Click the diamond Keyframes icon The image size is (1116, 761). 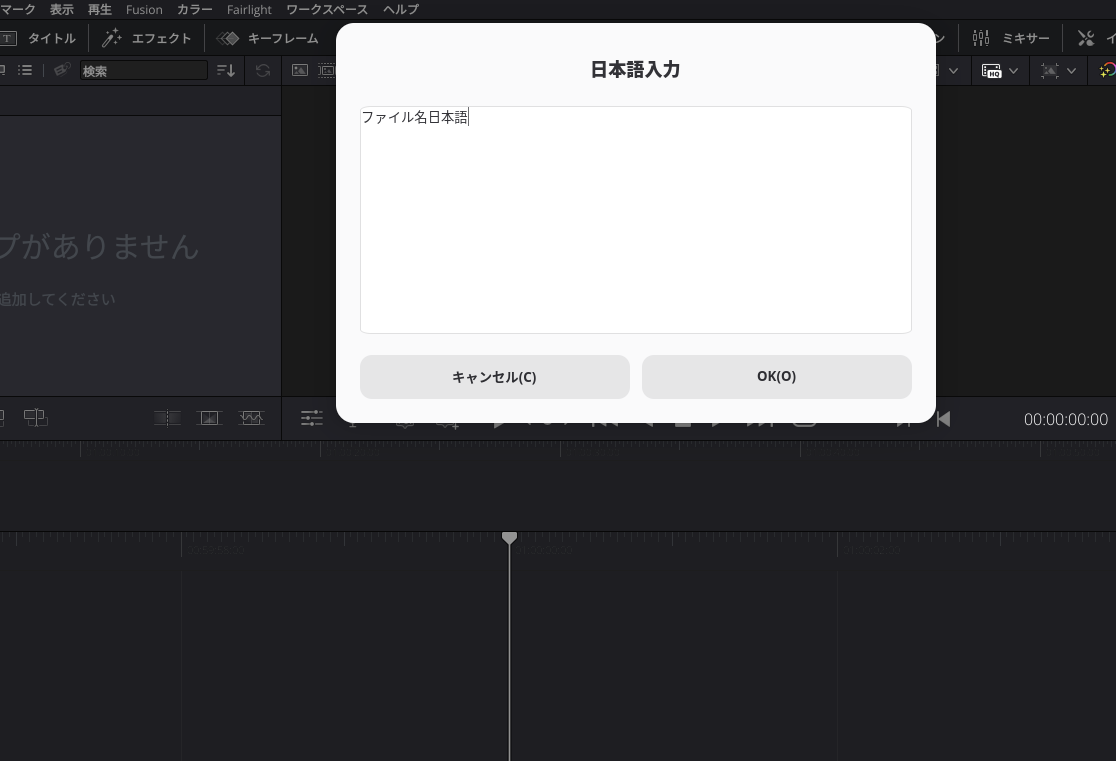(228, 38)
